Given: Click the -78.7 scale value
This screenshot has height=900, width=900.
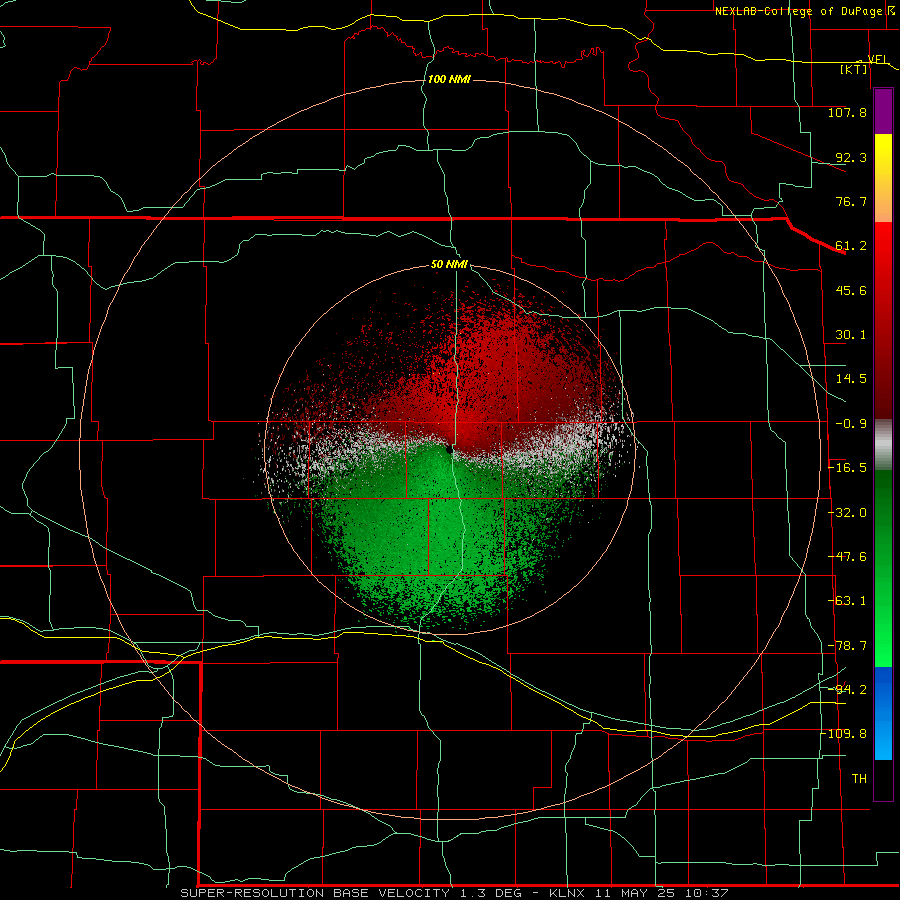Looking at the screenshot, I should (x=847, y=646).
